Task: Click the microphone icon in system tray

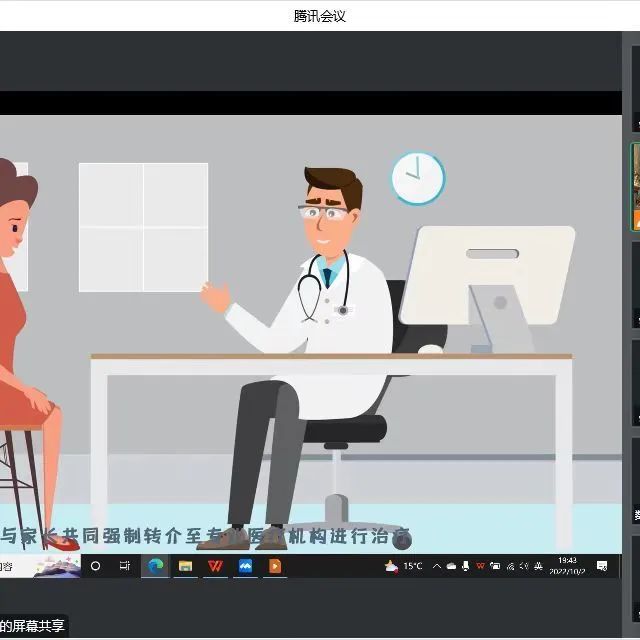Action: 466,566
